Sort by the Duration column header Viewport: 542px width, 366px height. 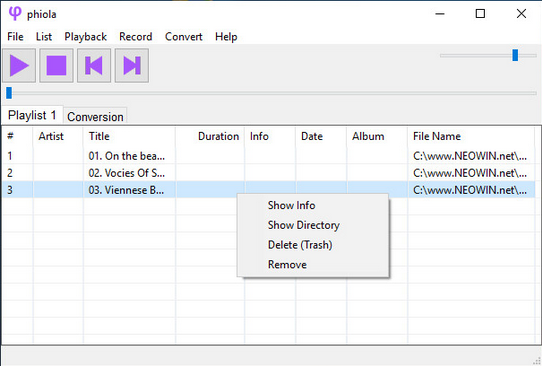[210, 136]
